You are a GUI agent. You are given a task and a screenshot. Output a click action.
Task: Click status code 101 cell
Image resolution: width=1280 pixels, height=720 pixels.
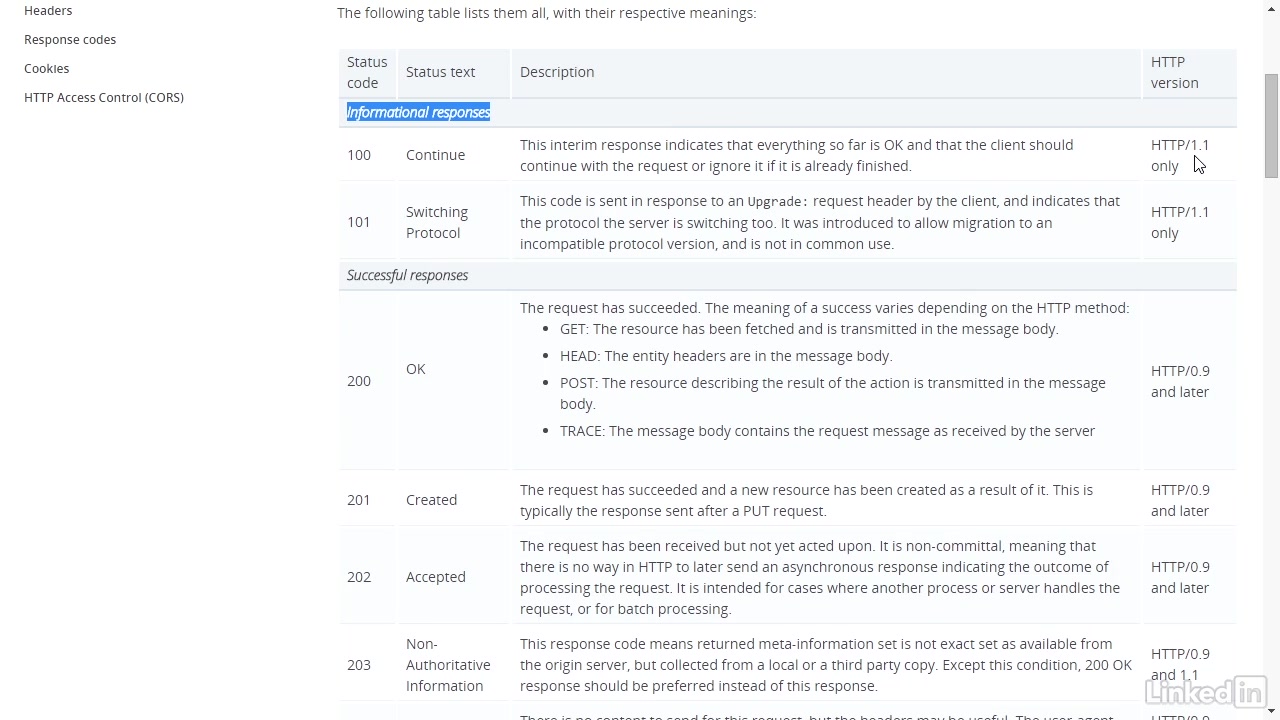point(359,222)
